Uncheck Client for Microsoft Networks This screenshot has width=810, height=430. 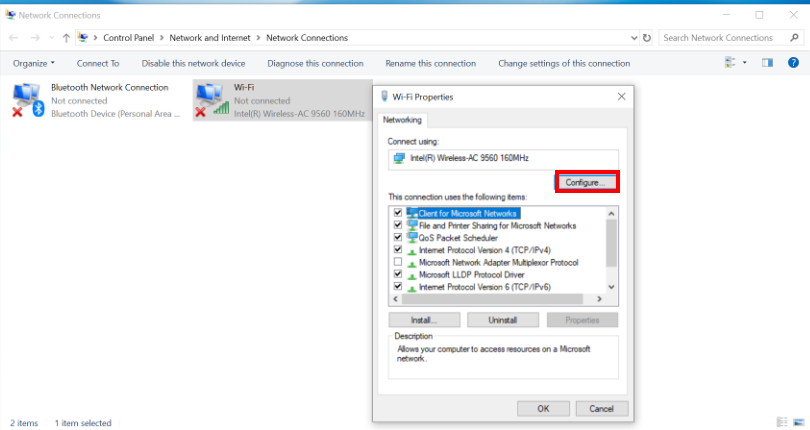pos(398,213)
